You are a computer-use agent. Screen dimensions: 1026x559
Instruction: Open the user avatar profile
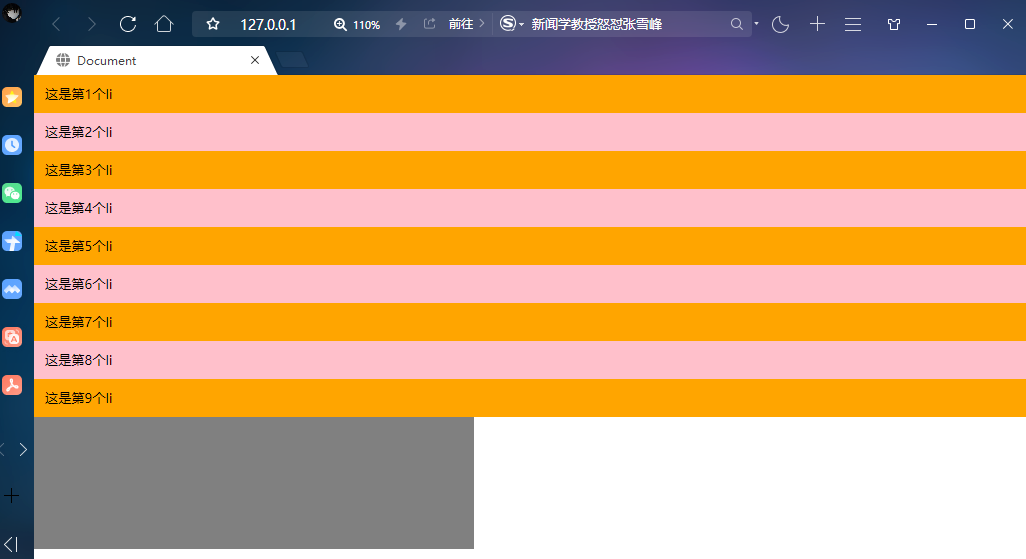tap(12, 12)
